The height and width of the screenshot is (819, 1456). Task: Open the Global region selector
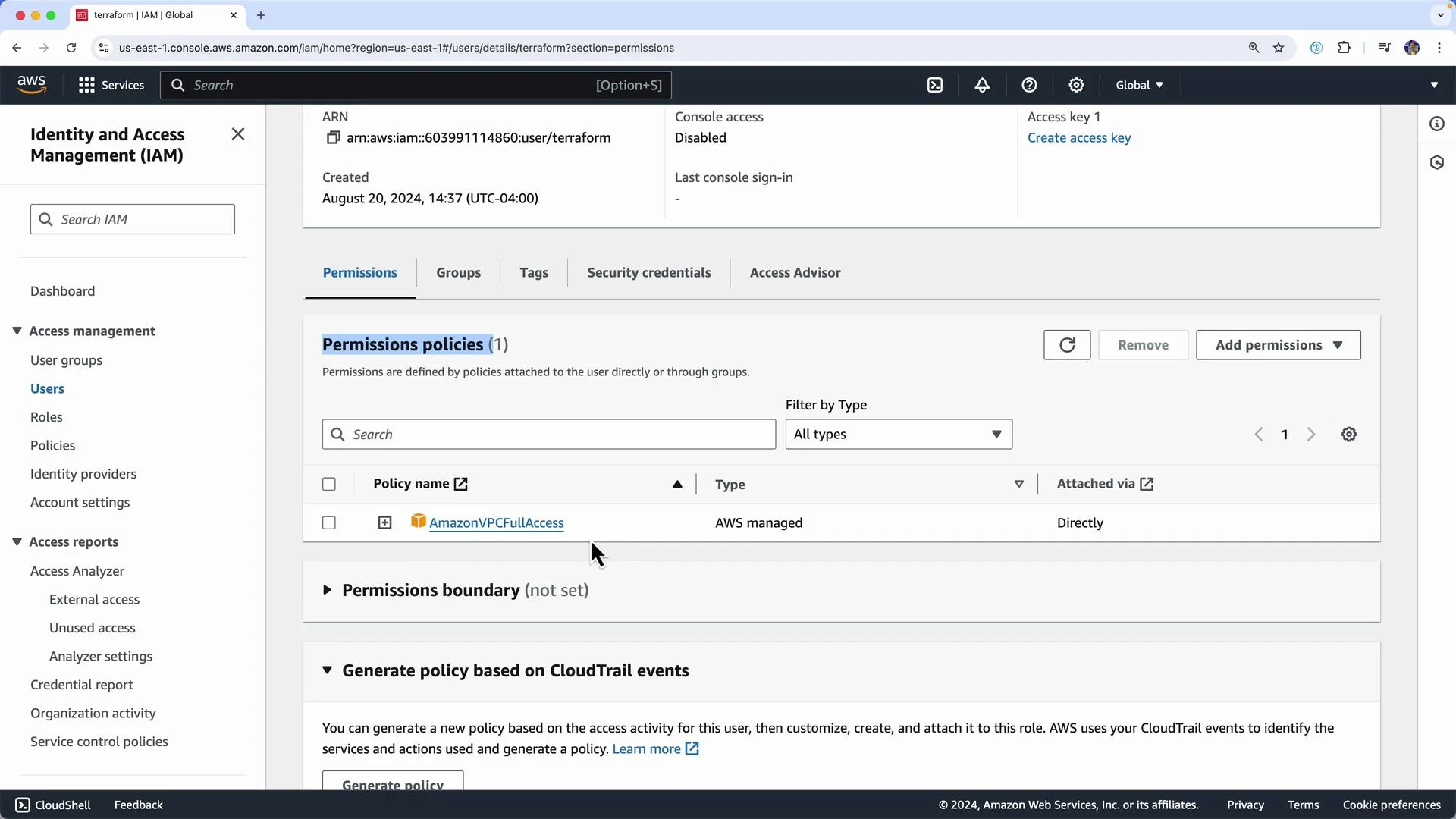click(1139, 85)
